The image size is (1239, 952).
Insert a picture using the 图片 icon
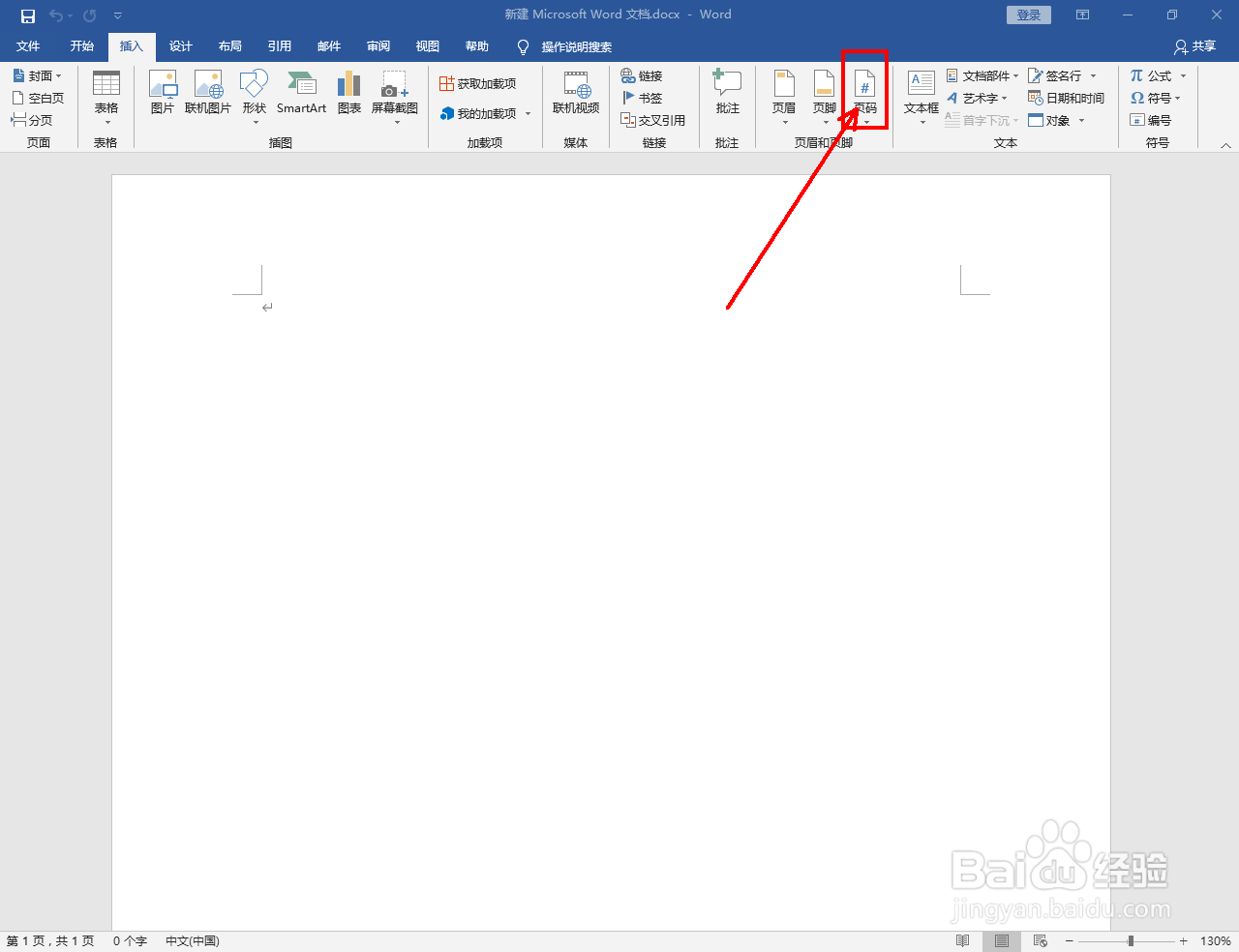click(x=163, y=94)
